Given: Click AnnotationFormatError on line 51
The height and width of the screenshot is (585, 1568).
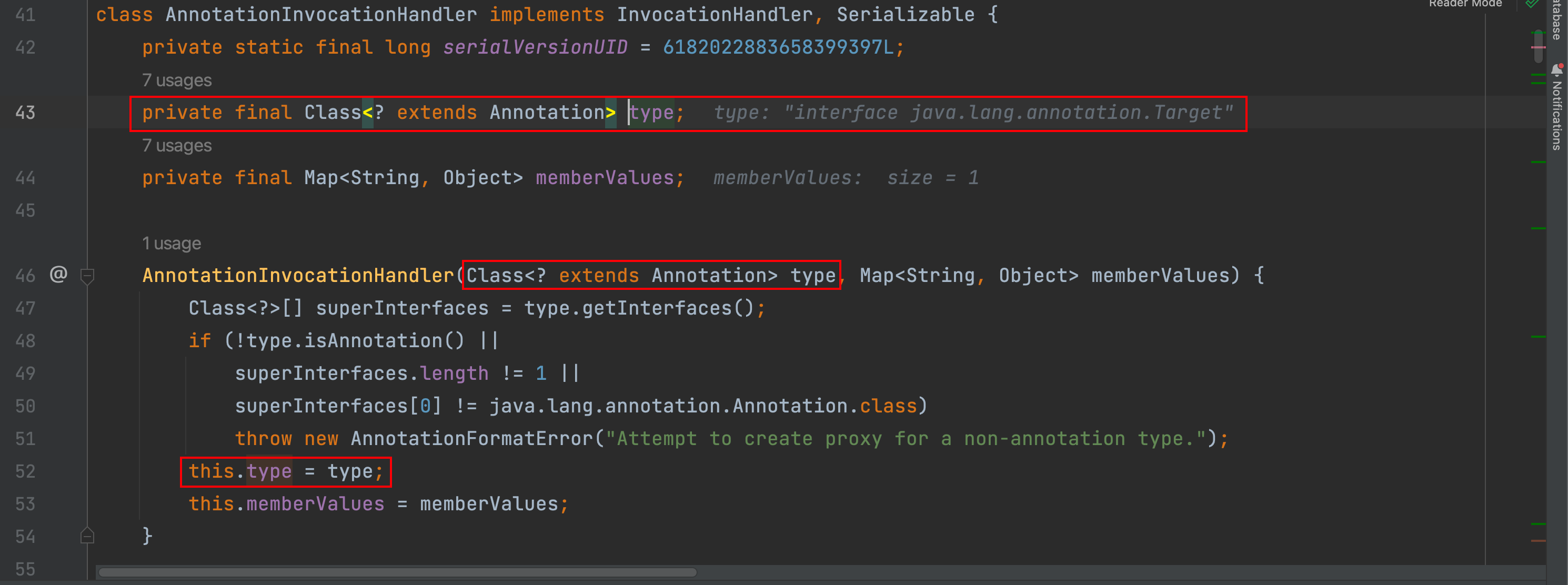Looking at the screenshot, I should (472, 438).
